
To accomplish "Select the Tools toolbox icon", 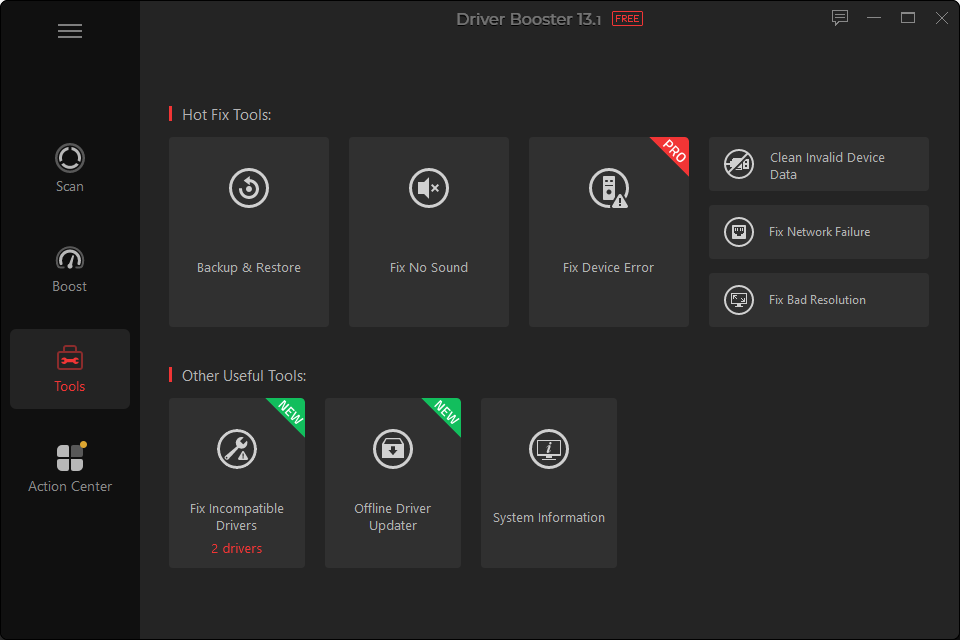I will point(70,358).
